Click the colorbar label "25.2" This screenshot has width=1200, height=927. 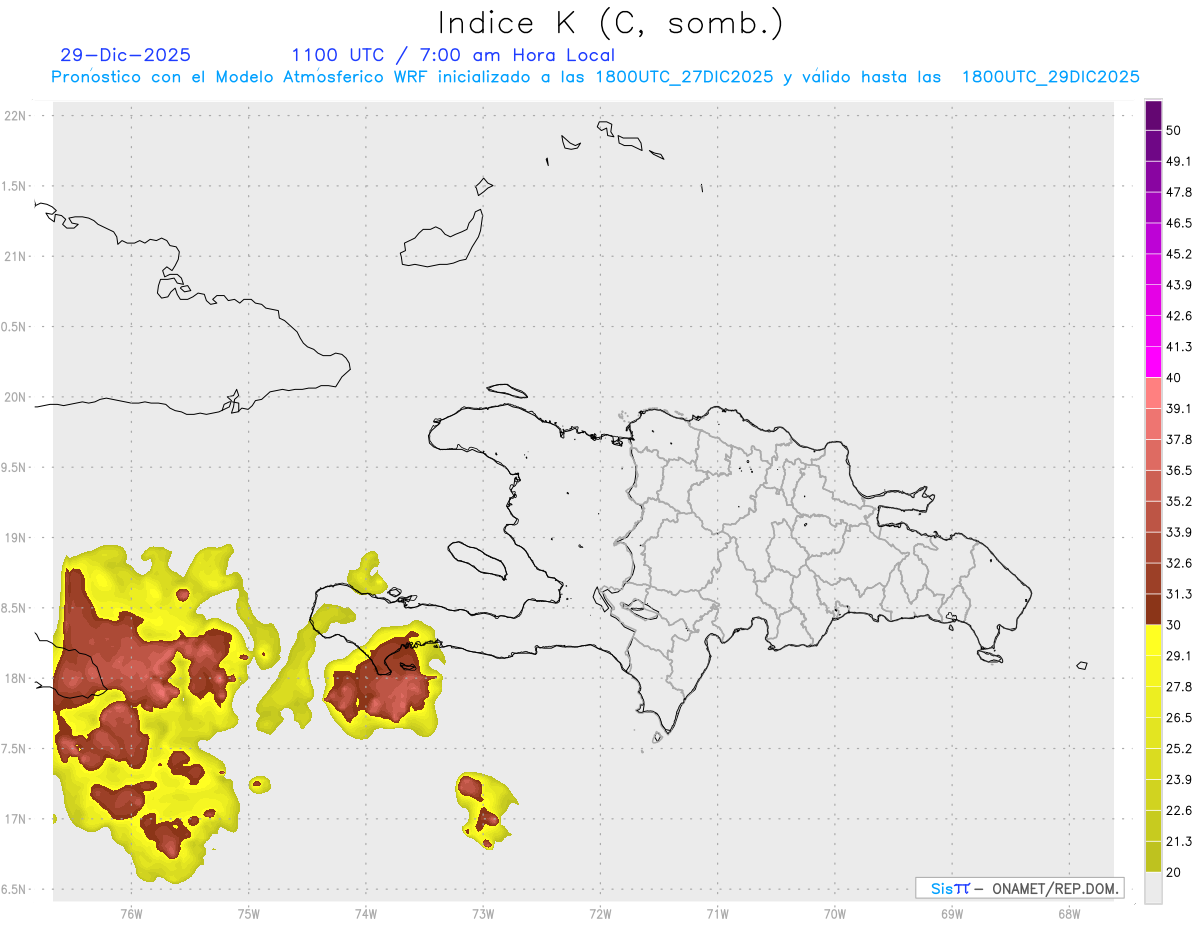point(1179,749)
